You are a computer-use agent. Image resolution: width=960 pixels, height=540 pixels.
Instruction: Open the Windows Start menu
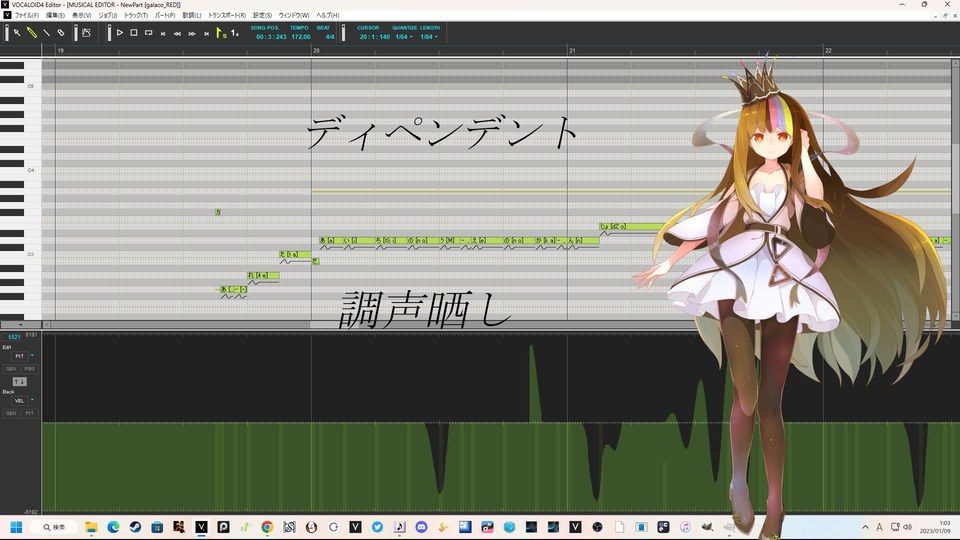tap(16, 527)
